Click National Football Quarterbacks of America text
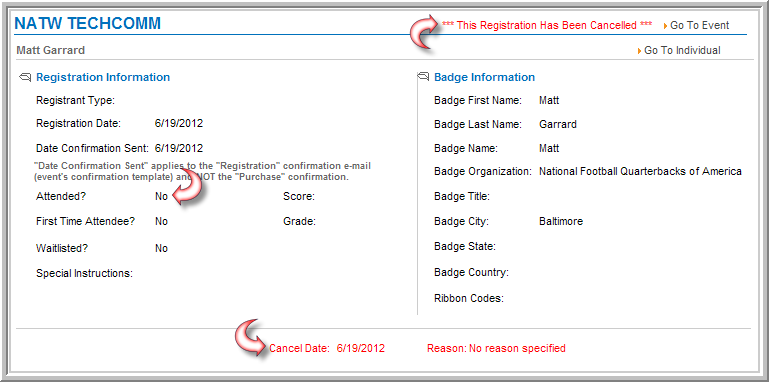 pos(640,172)
